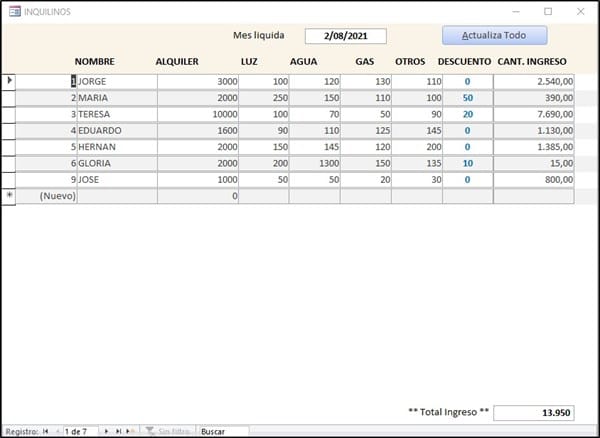
Task: Select JORGE row using record selector arrow
Action: [x=9, y=81]
